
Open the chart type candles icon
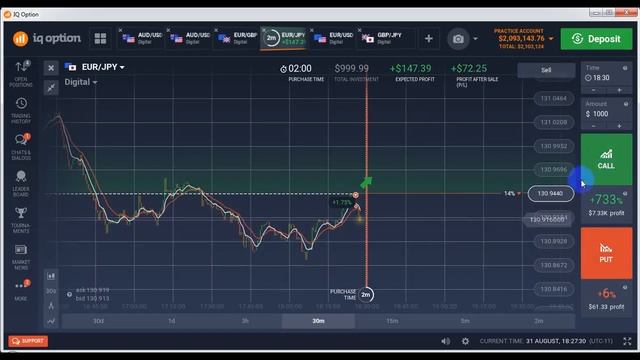coord(51,276)
